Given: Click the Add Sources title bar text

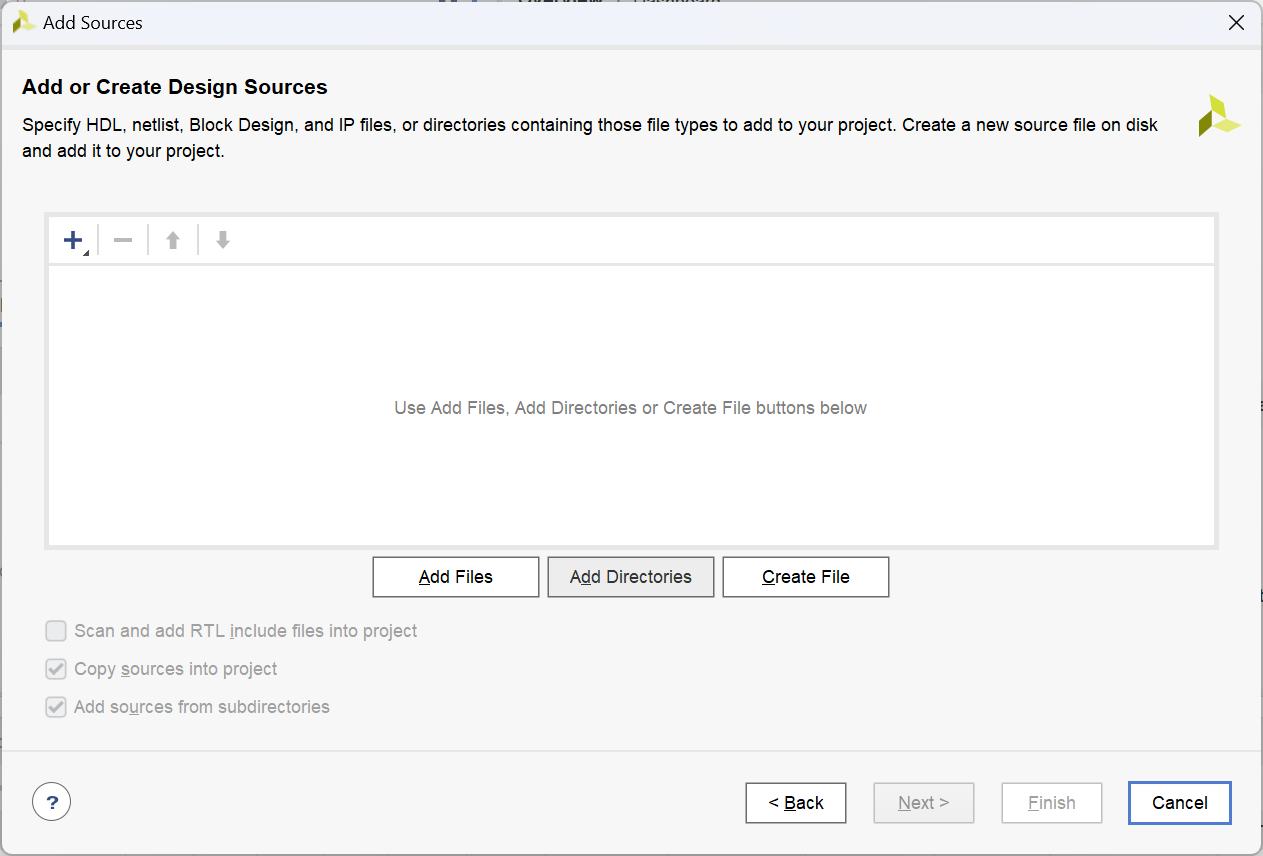Looking at the screenshot, I should [93, 22].
